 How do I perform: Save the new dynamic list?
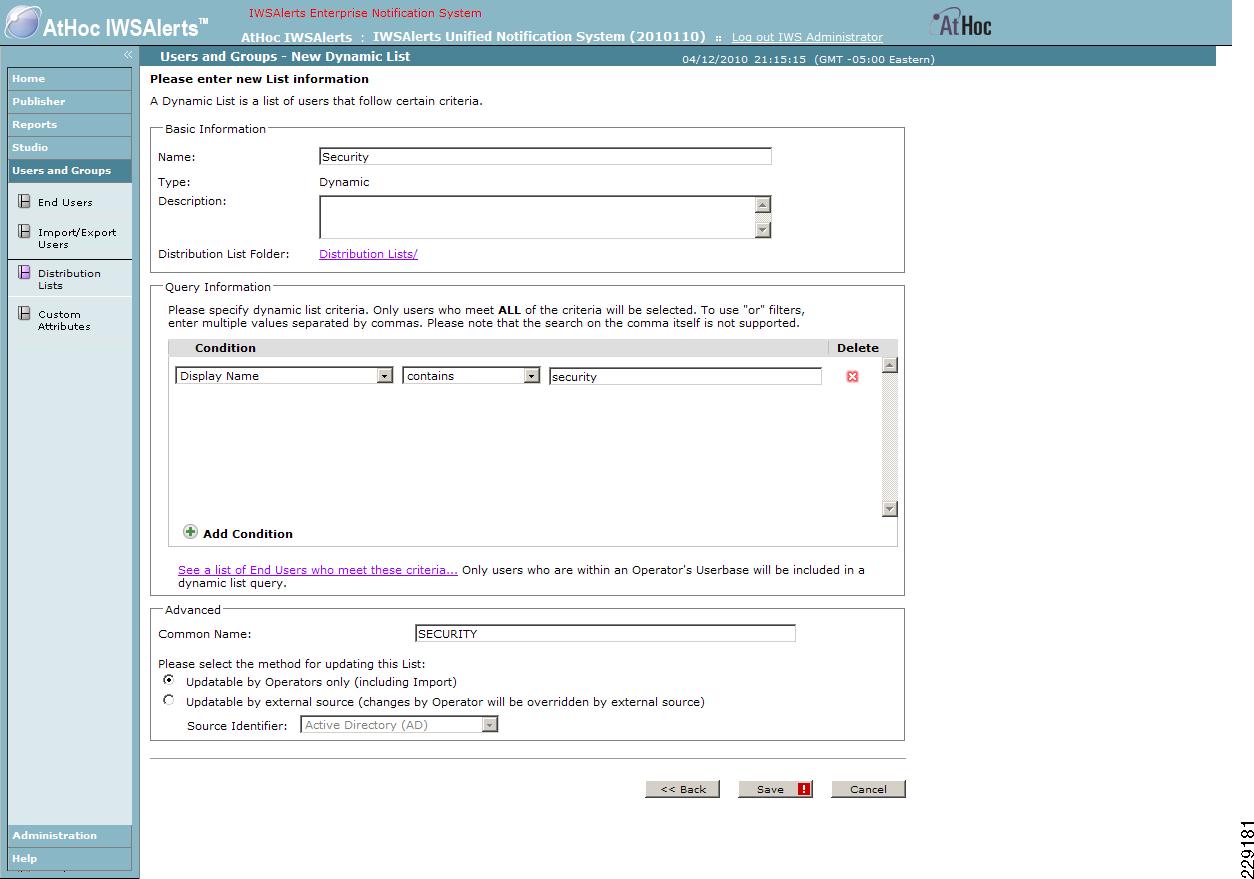point(775,789)
